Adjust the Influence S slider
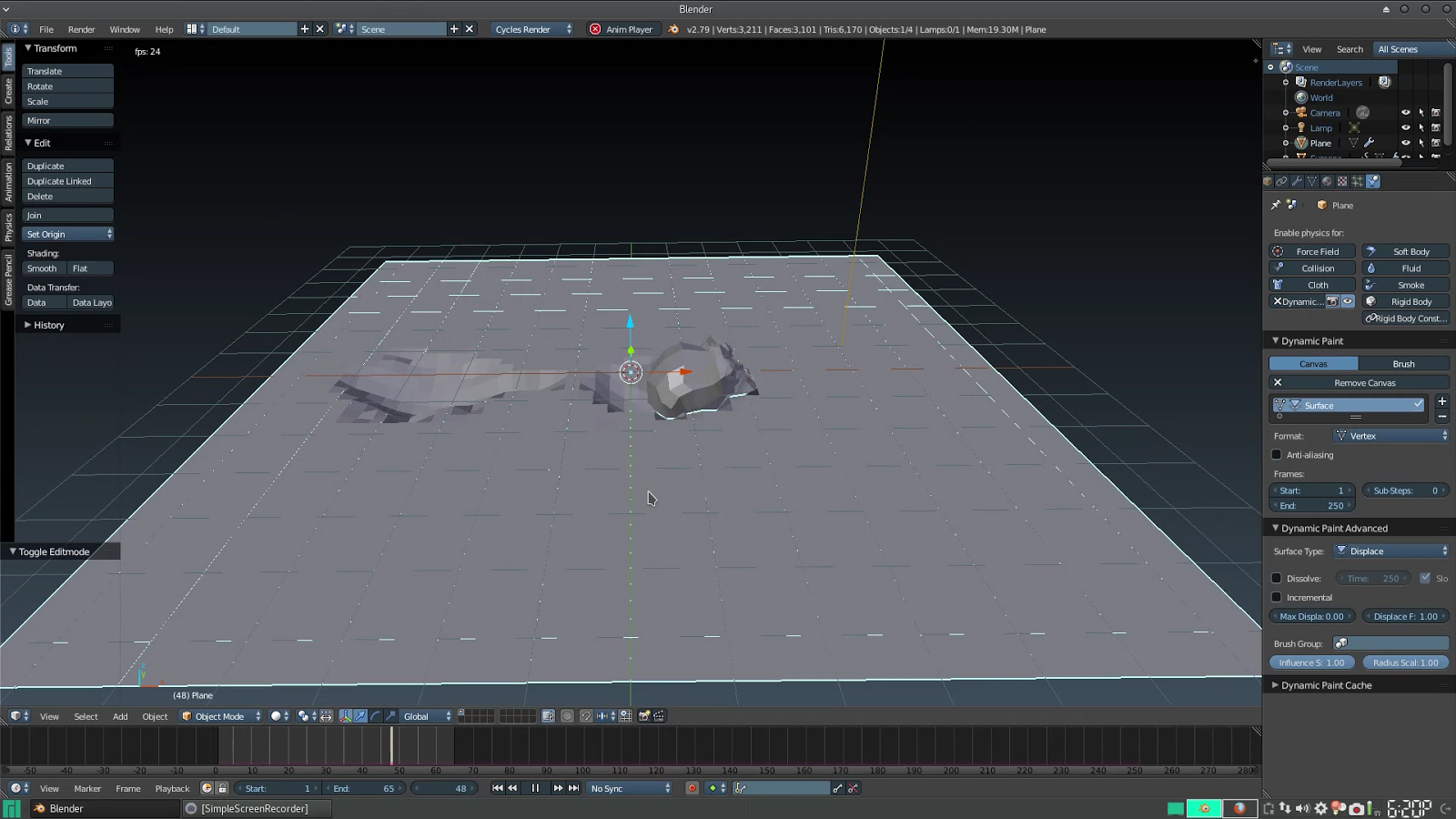The image size is (1456, 819). [x=1311, y=662]
